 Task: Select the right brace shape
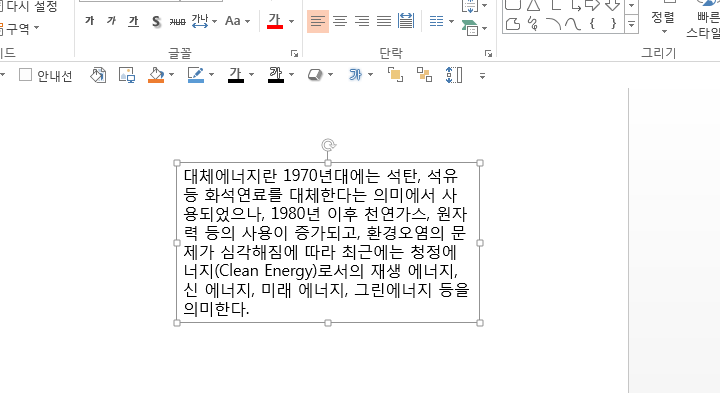pos(613,23)
